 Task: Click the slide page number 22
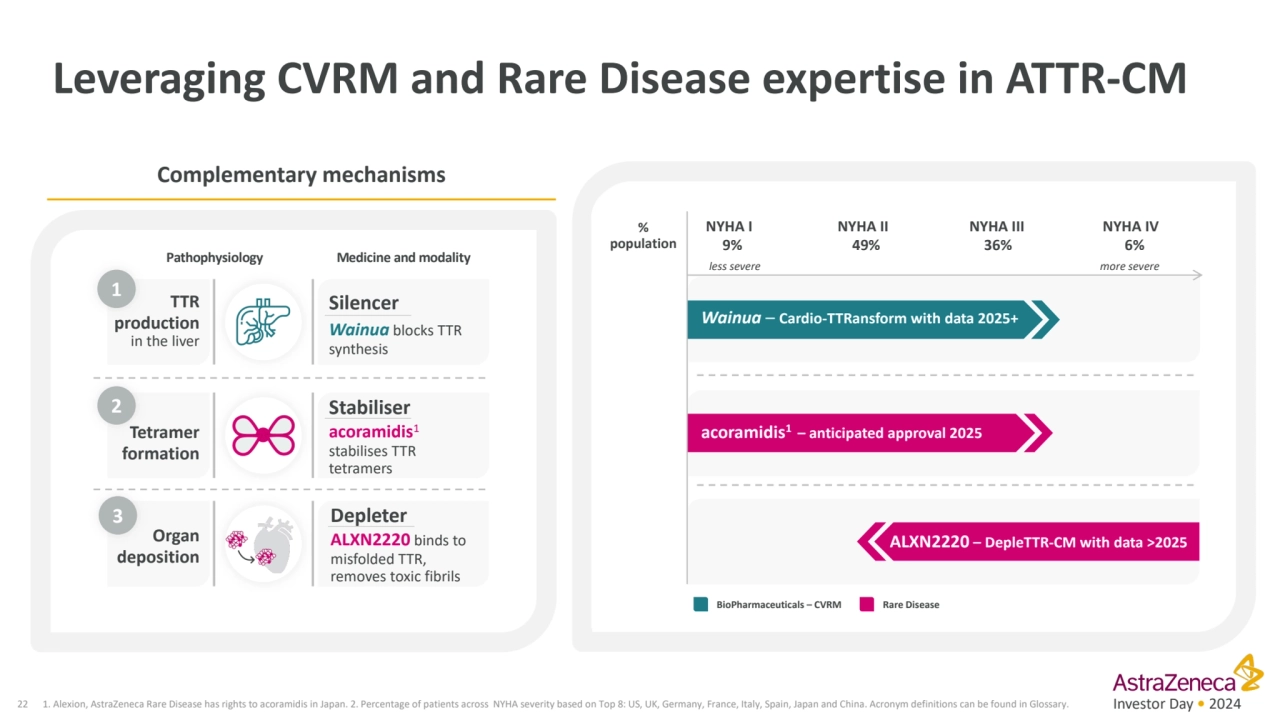pyautogui.click(x=23, y=704)
